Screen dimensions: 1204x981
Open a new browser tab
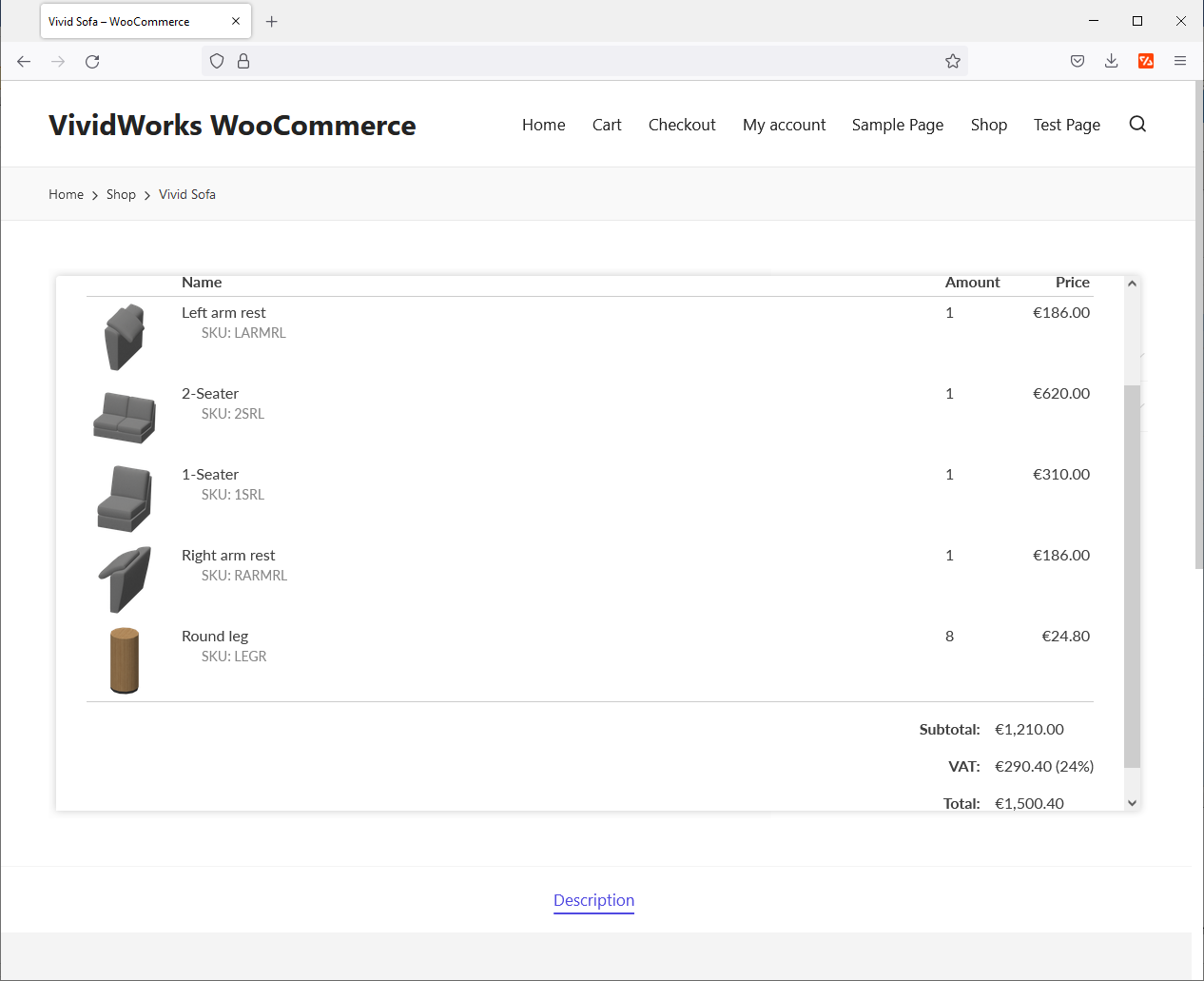point(272,21)
